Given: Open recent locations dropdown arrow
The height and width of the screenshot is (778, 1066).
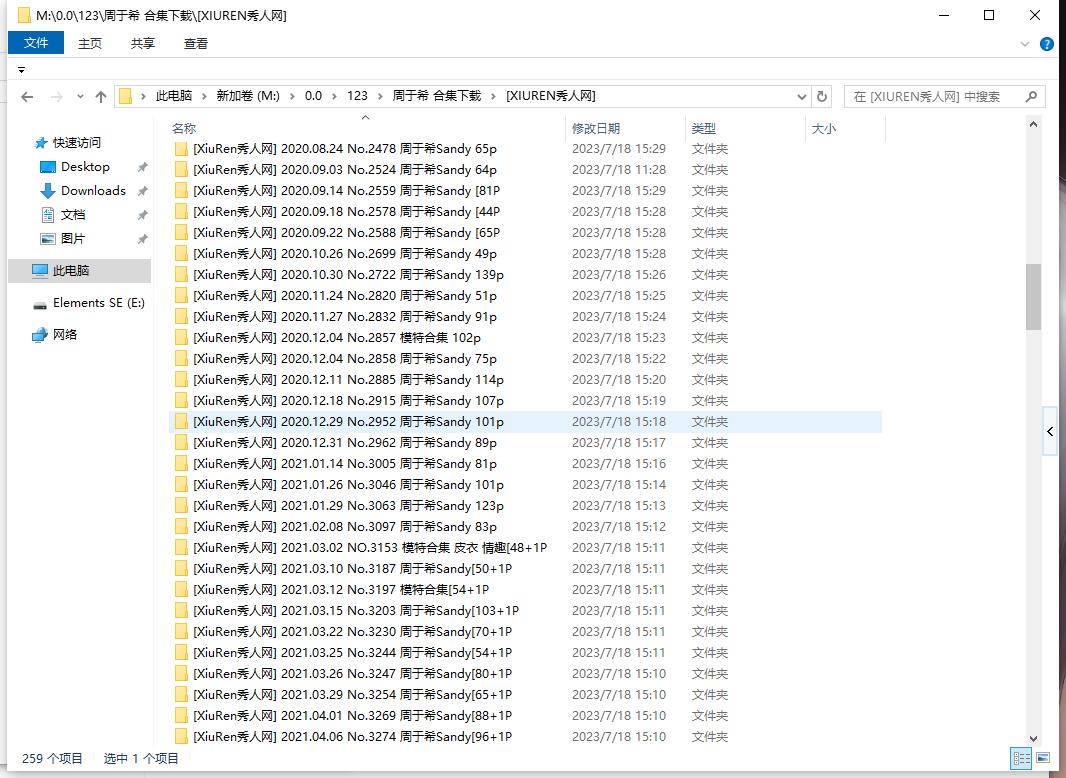Looking at the screenshot, I should 80,97.
